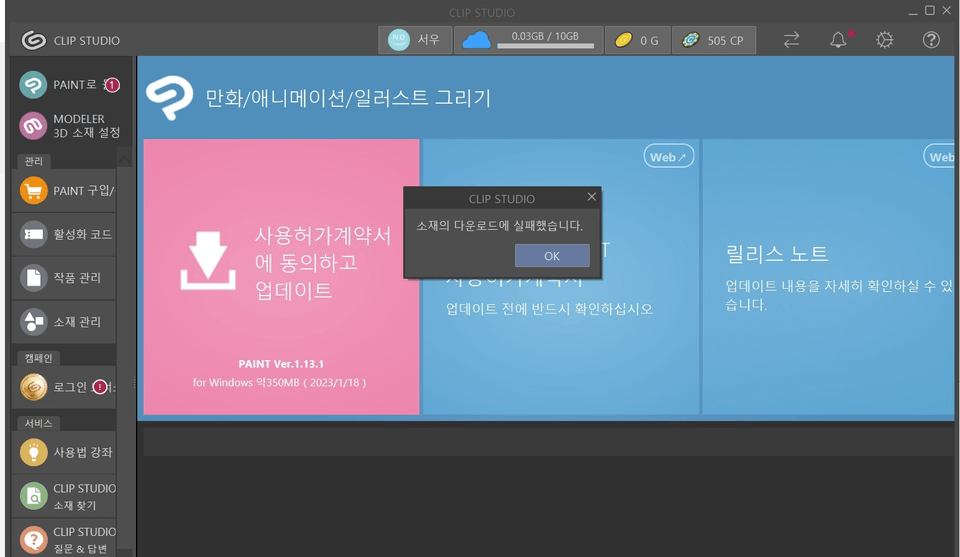This screenshot has height=557, width=960.
Task: Open PAINT 구입 shopping cart item
Action: (x=64, y=191)
